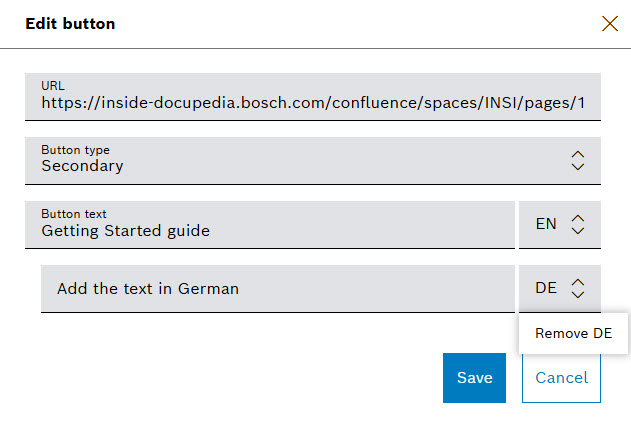Click the Getting Started guide text
Viewport: 631px width, 428px height.
125,231
